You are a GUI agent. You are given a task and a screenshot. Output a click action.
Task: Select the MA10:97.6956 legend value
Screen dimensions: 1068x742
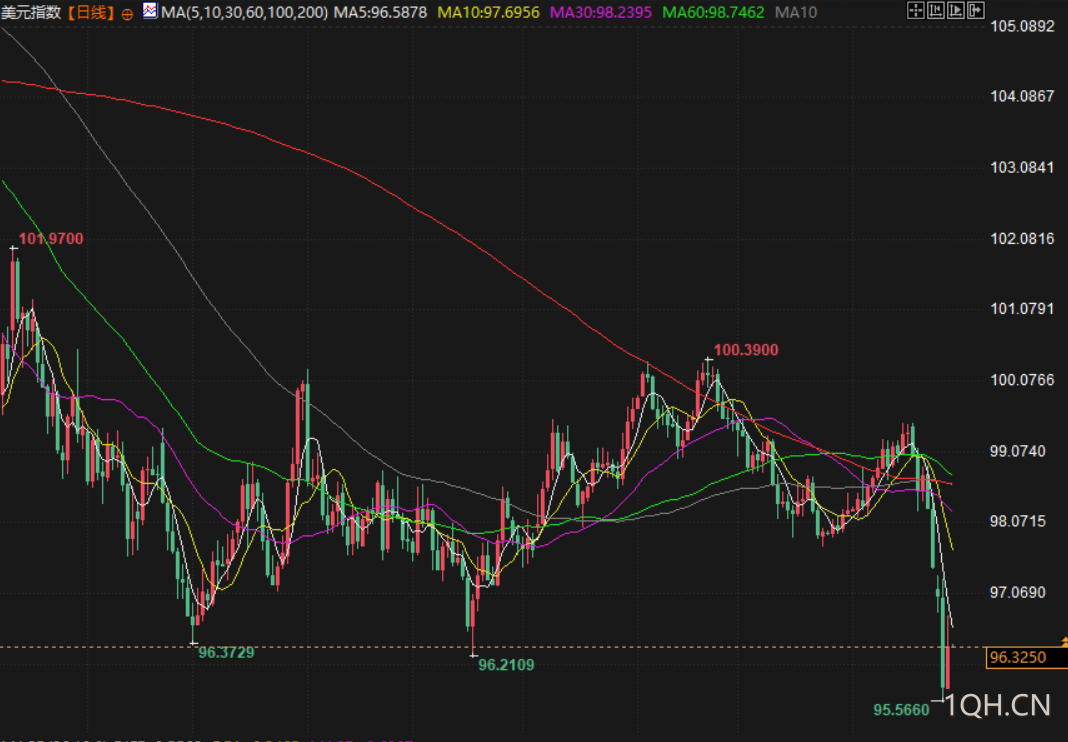(488, 13)
